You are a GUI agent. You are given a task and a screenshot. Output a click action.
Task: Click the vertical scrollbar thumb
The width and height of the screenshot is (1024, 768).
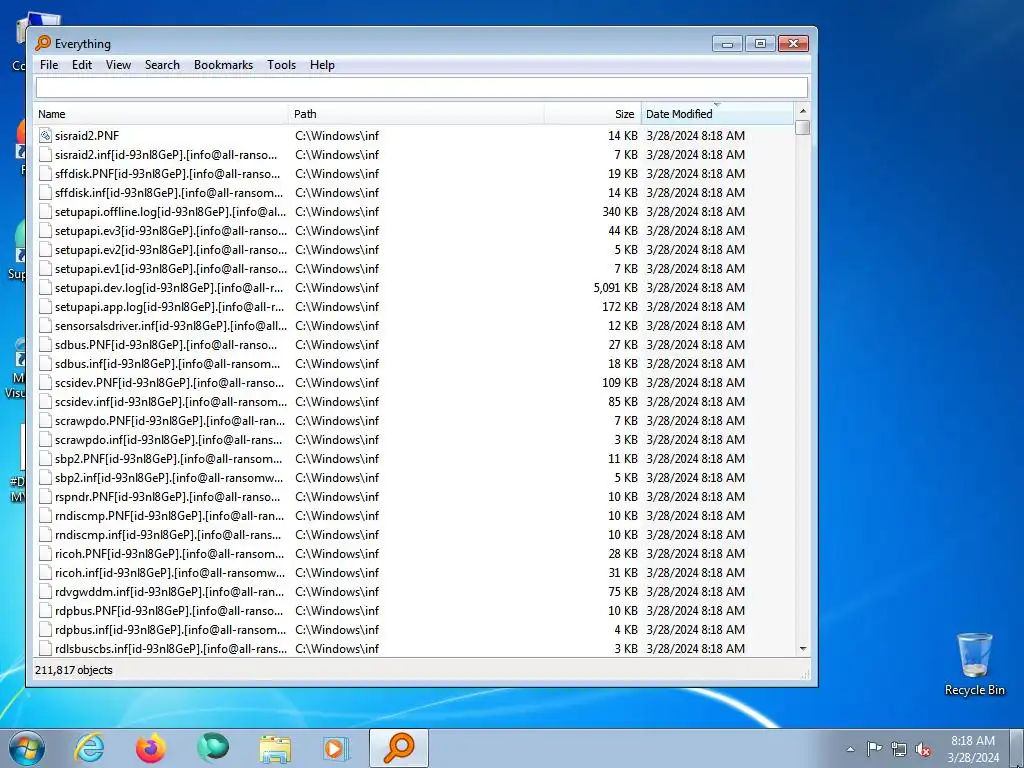click(x=803, y=127)
